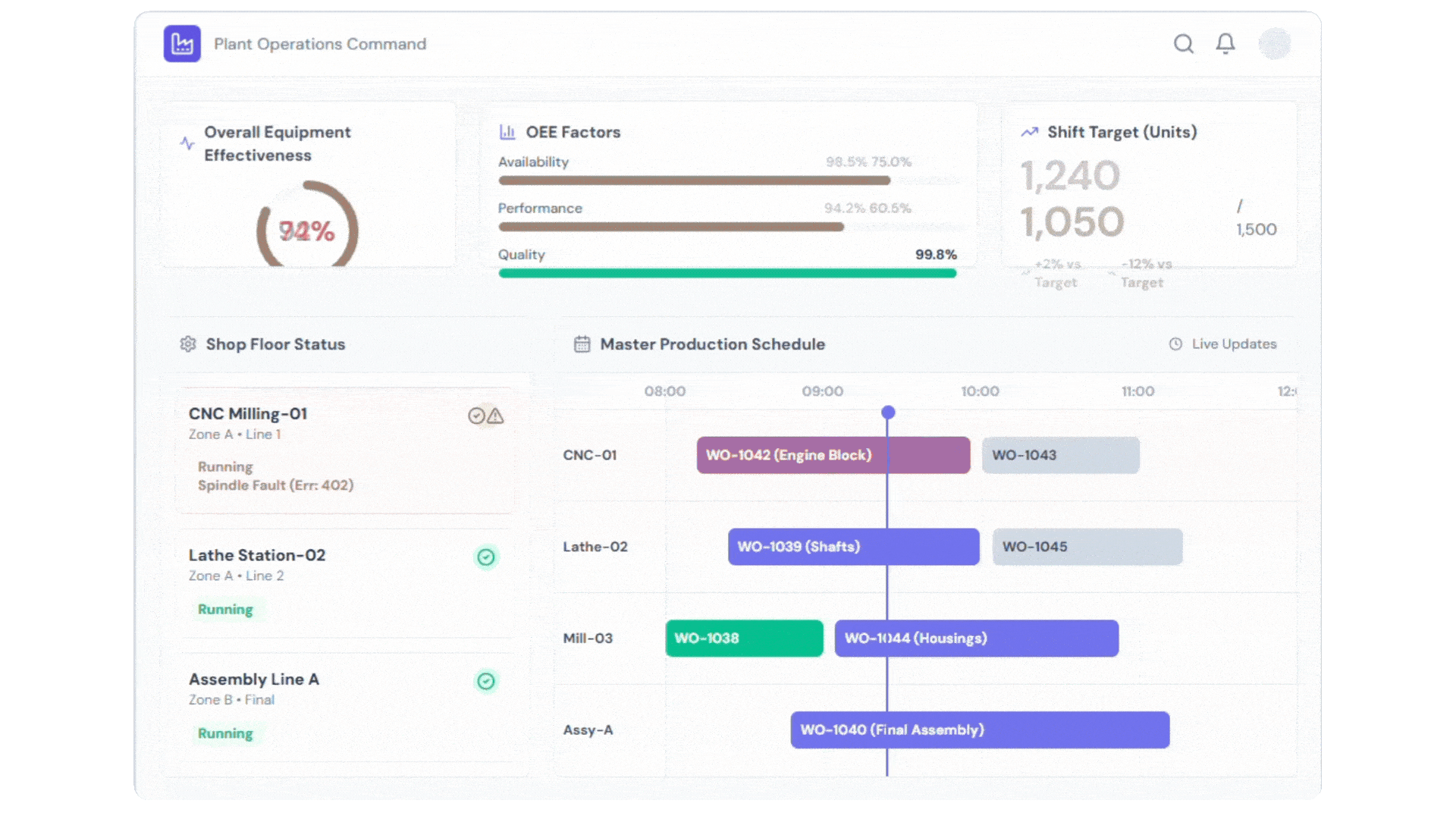Click the OEE Factors bar chart icon
The height and width of the screenshot is (819, 1456).
507,132
